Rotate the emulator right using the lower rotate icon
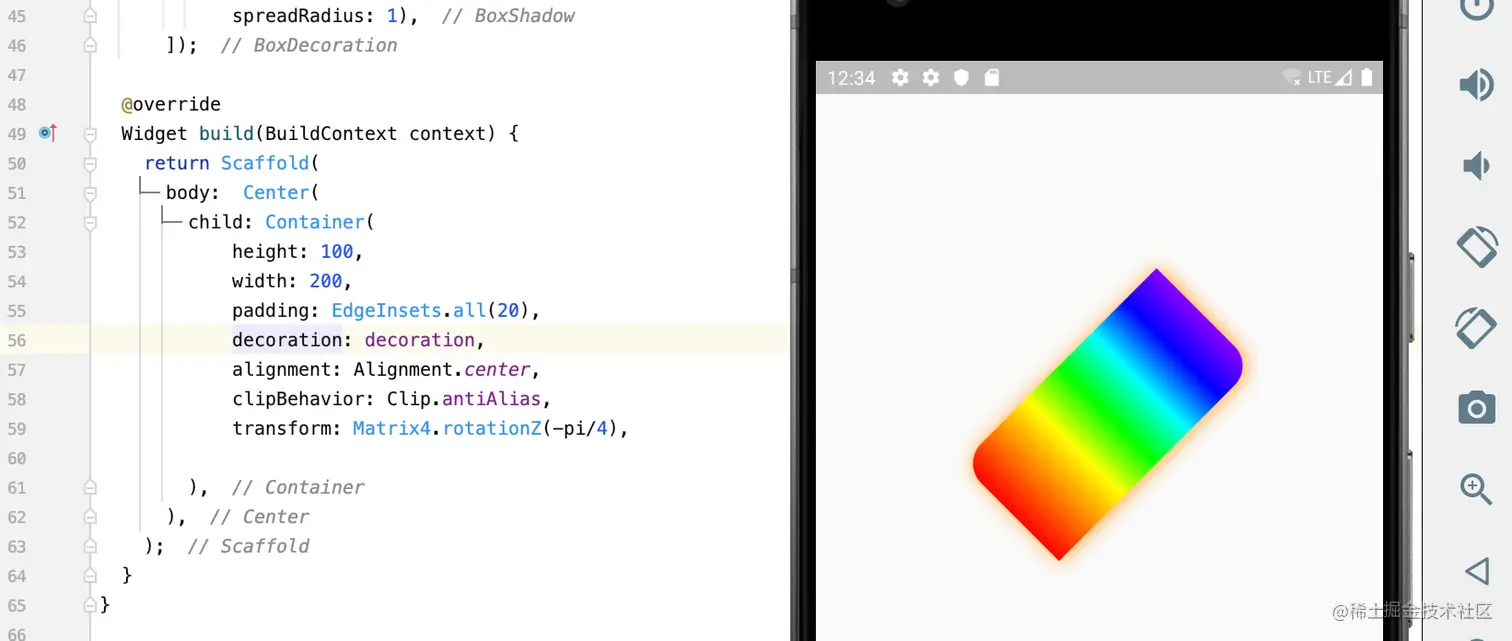The width and height of the screenshot is (1512, 641). 1477,327
